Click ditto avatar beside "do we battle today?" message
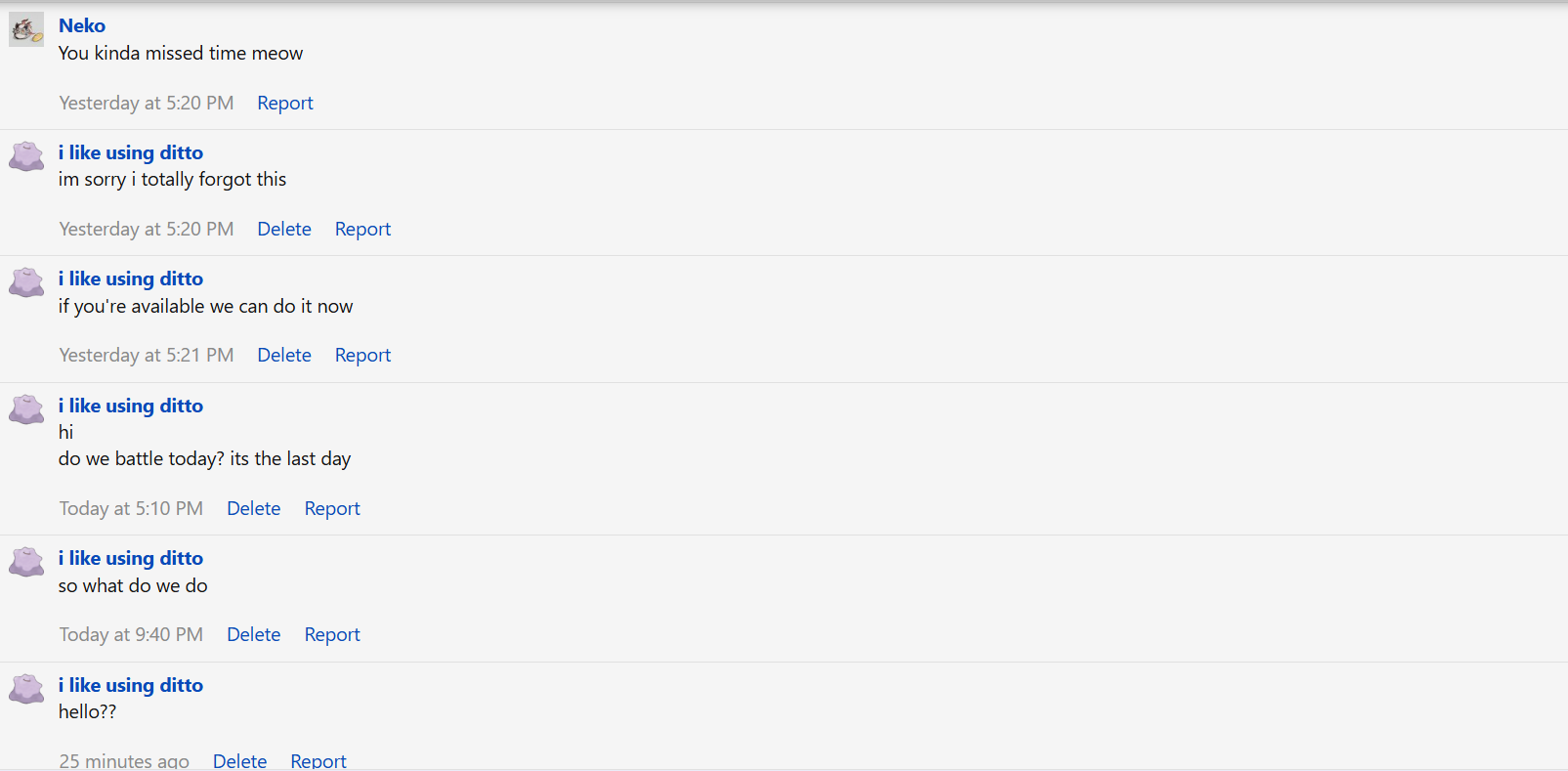The height and width of the screenshot is (771, 1568). 26,409
